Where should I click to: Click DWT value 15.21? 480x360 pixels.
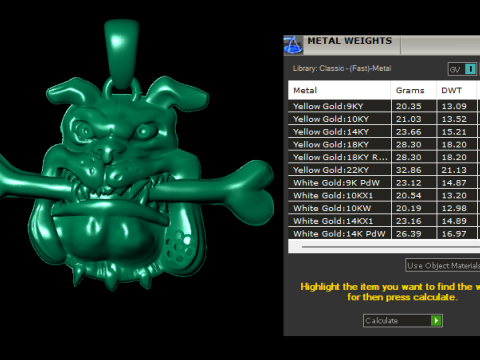[454, 132]
